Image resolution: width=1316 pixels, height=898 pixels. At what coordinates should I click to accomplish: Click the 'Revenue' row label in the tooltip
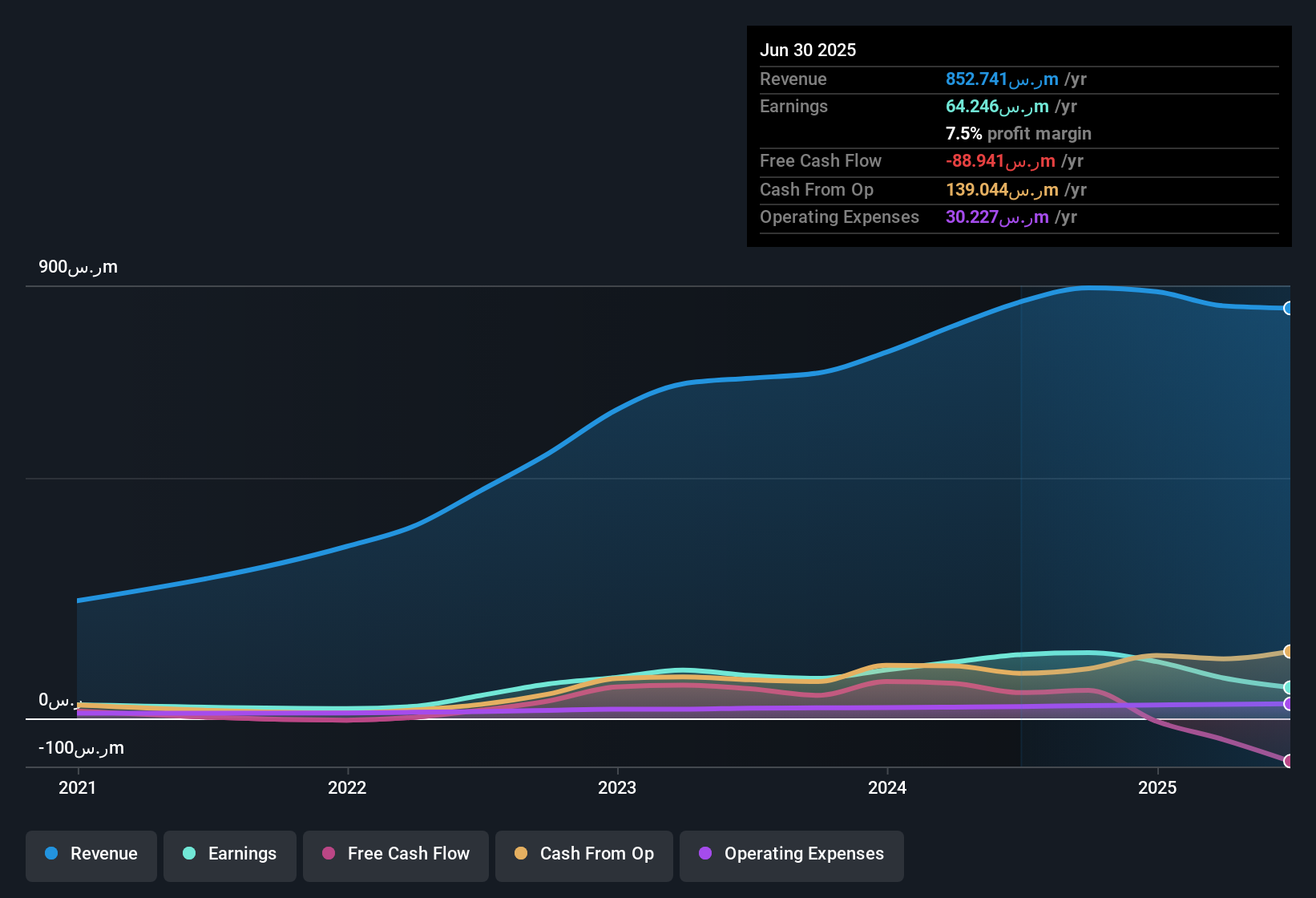pyautogui.click(x=793, y=79)
